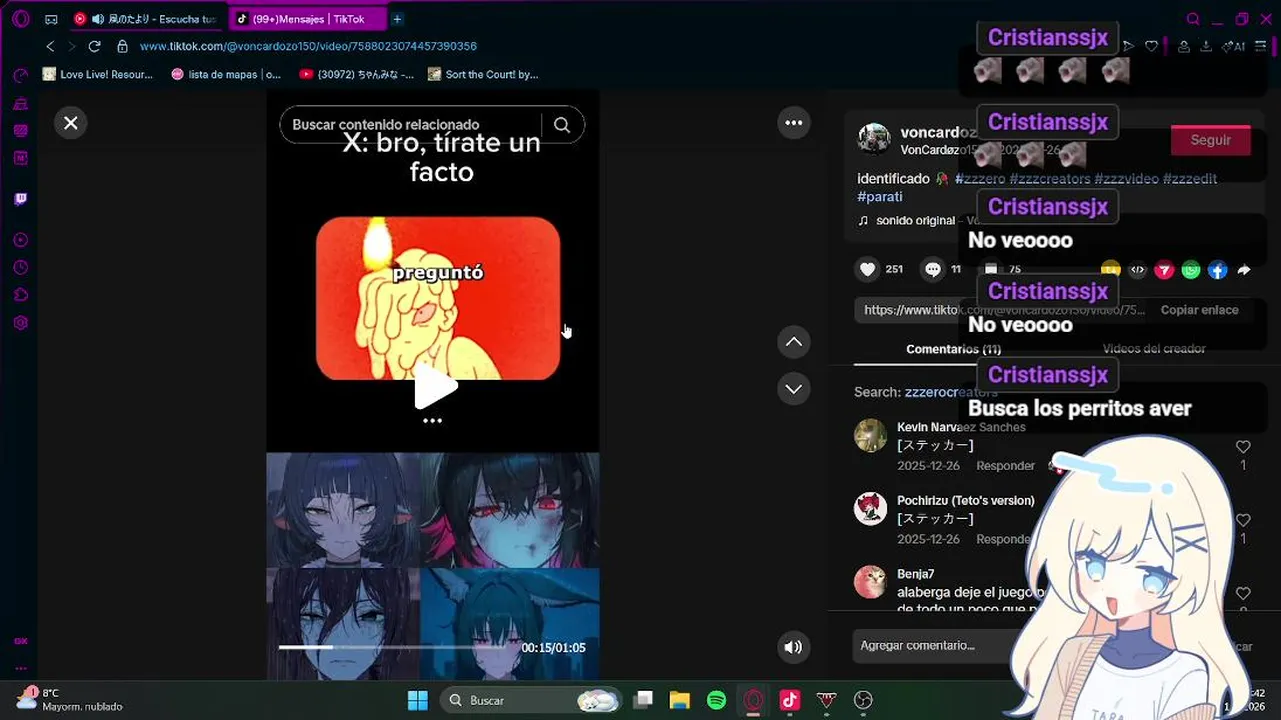Seek on the video progress bar
Screen dimensions: 1281x720
point(395,647)
